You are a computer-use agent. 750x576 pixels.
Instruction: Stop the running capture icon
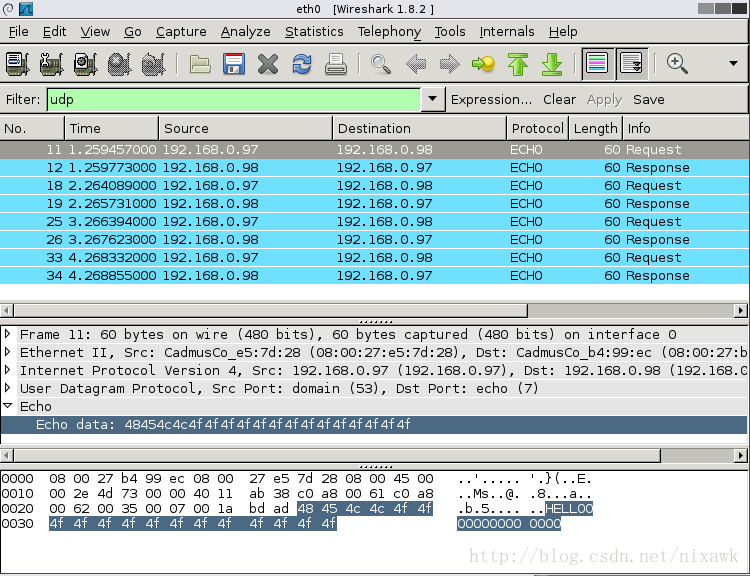tap(120, 64)
